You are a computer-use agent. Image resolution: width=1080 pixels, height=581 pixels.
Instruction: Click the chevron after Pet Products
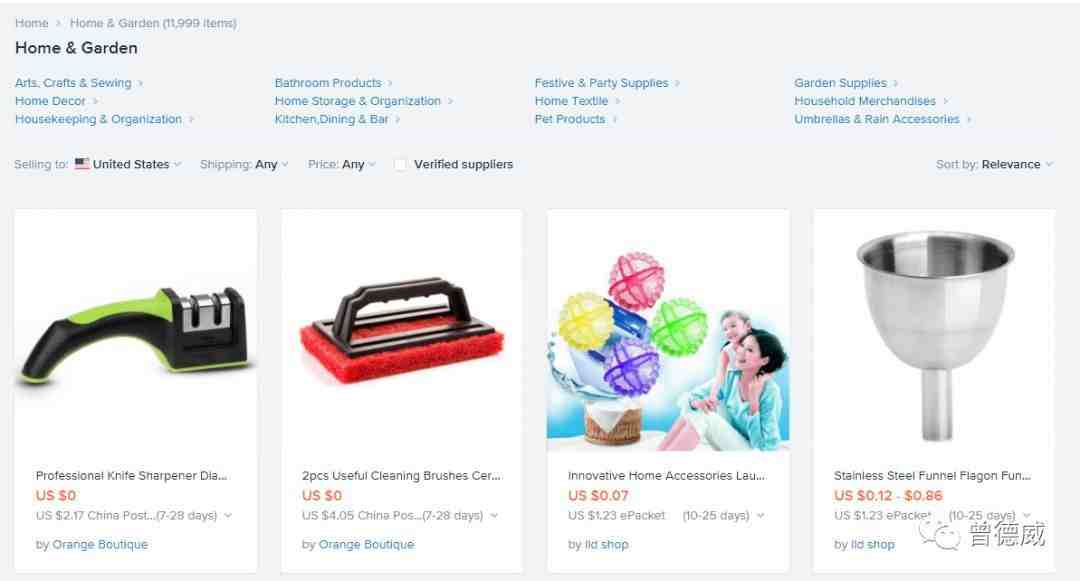point(614,120)
